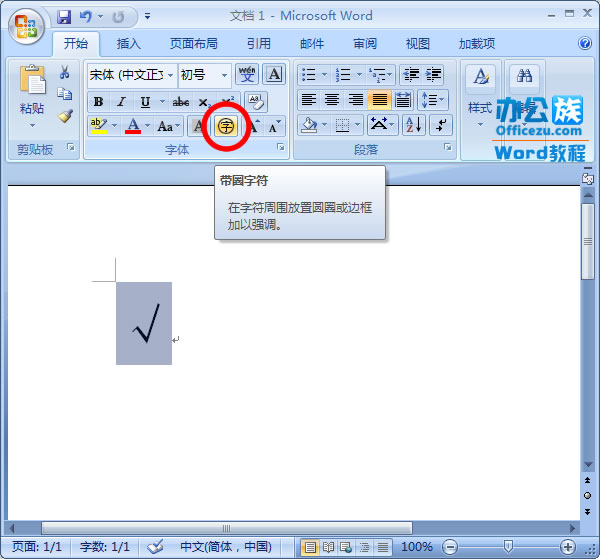Toggle character shading A button
The height and width of the screenshot is (559, 600).
pos(198,126)
